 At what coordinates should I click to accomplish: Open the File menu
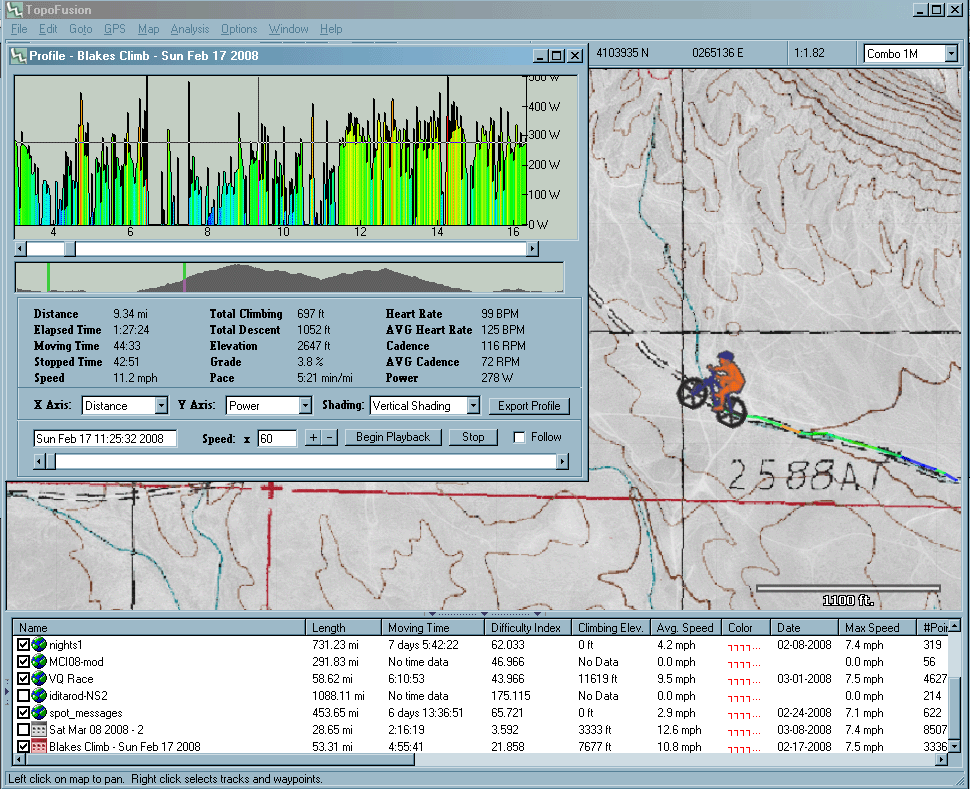(19, 29)
